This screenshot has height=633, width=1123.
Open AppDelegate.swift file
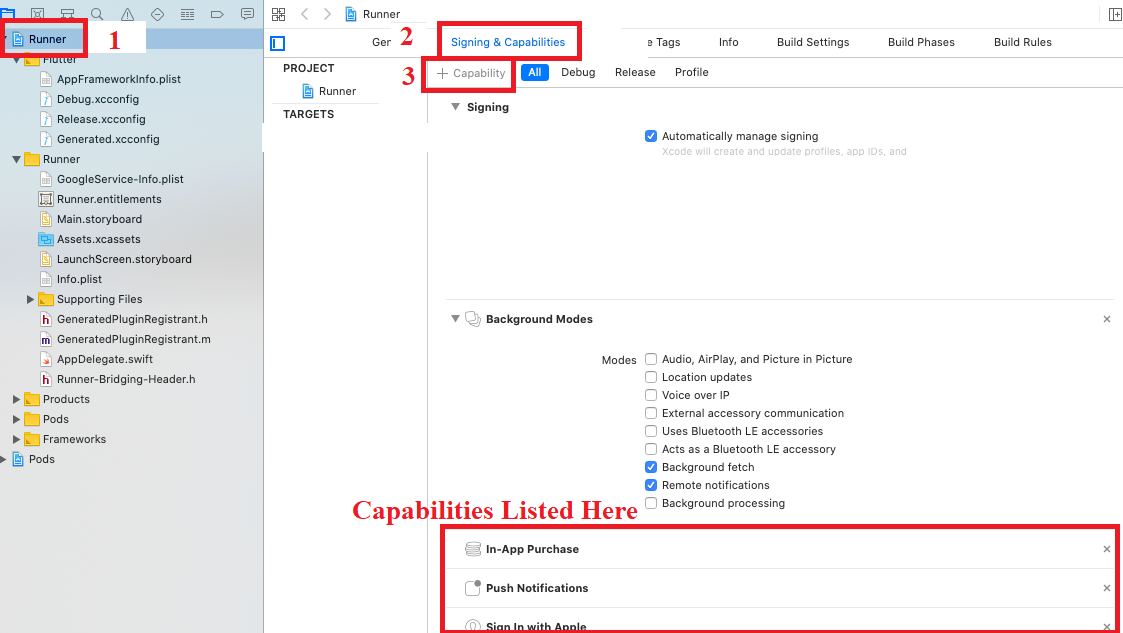[105, 359]
